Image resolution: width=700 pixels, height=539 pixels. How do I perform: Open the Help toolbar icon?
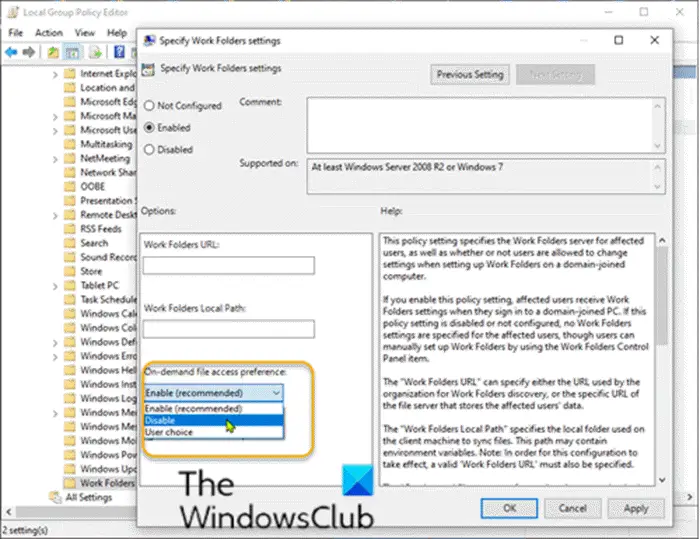[x=119, y=52]
